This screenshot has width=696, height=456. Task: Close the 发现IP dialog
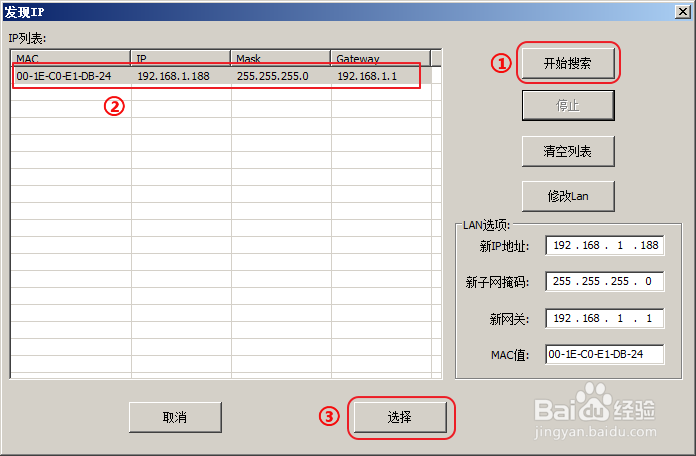(x=683, y=12)
